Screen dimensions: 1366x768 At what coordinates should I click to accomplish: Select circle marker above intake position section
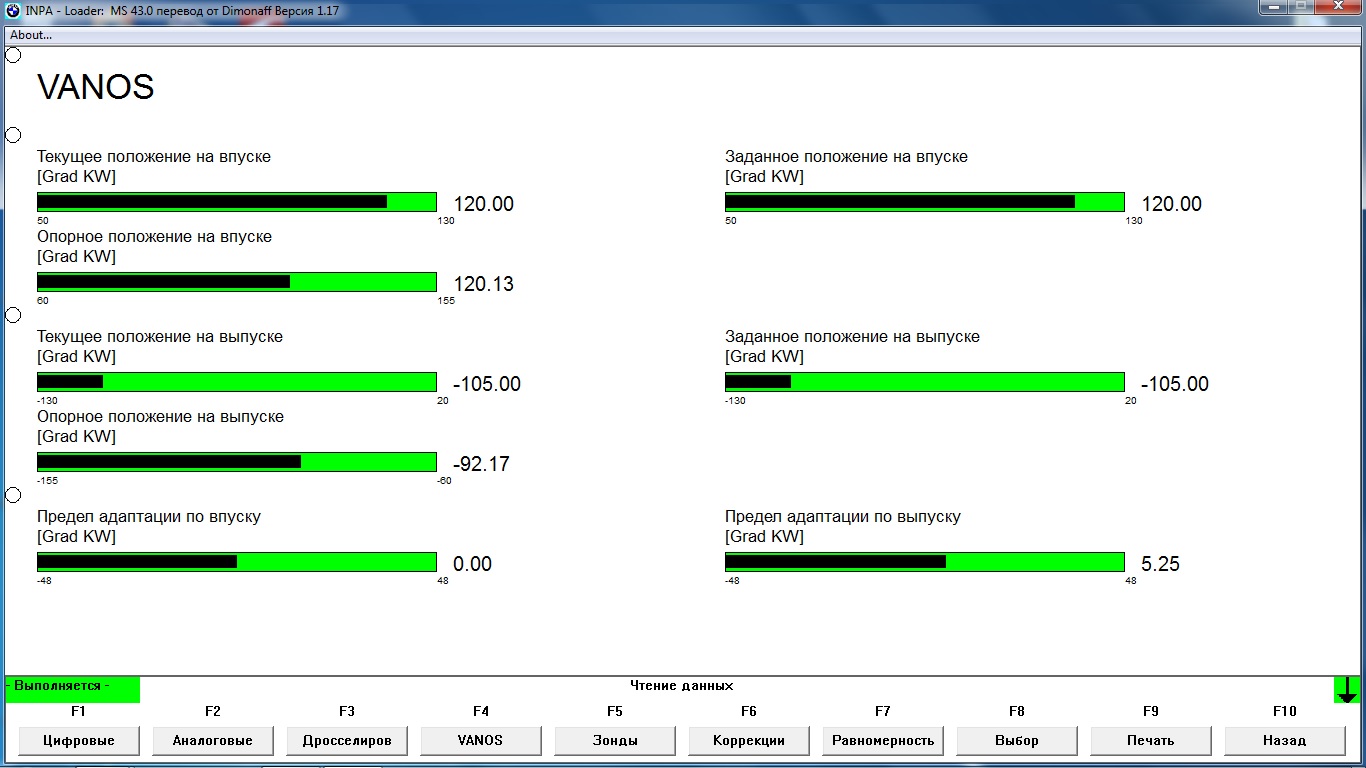point(13,135)
